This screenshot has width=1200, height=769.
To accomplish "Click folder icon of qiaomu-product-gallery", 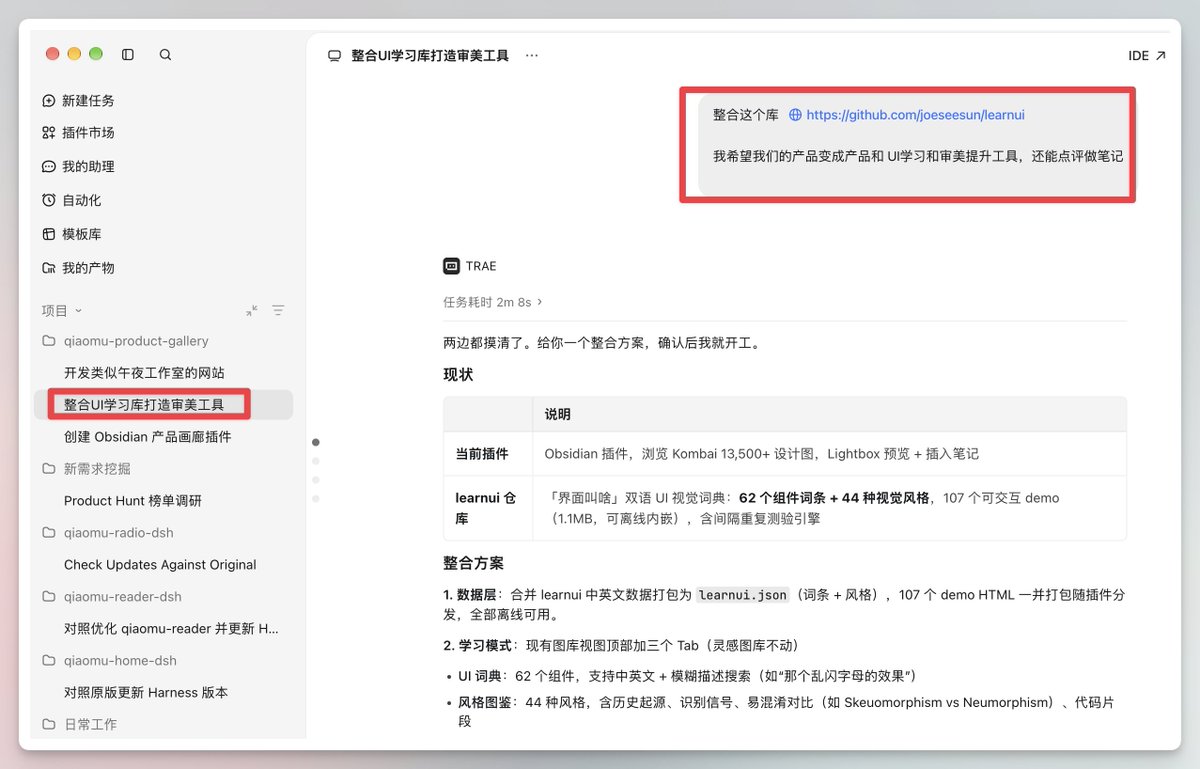I will [49, 341].
